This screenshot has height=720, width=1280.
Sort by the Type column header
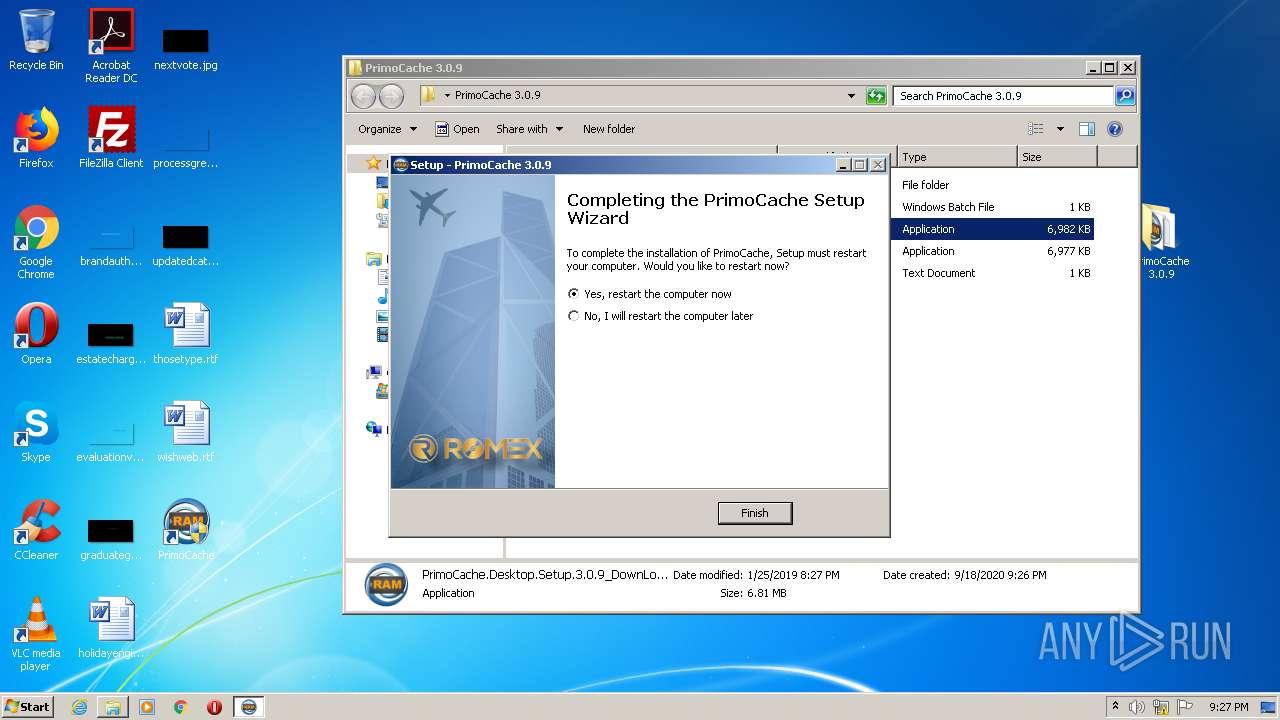point(957,157)
